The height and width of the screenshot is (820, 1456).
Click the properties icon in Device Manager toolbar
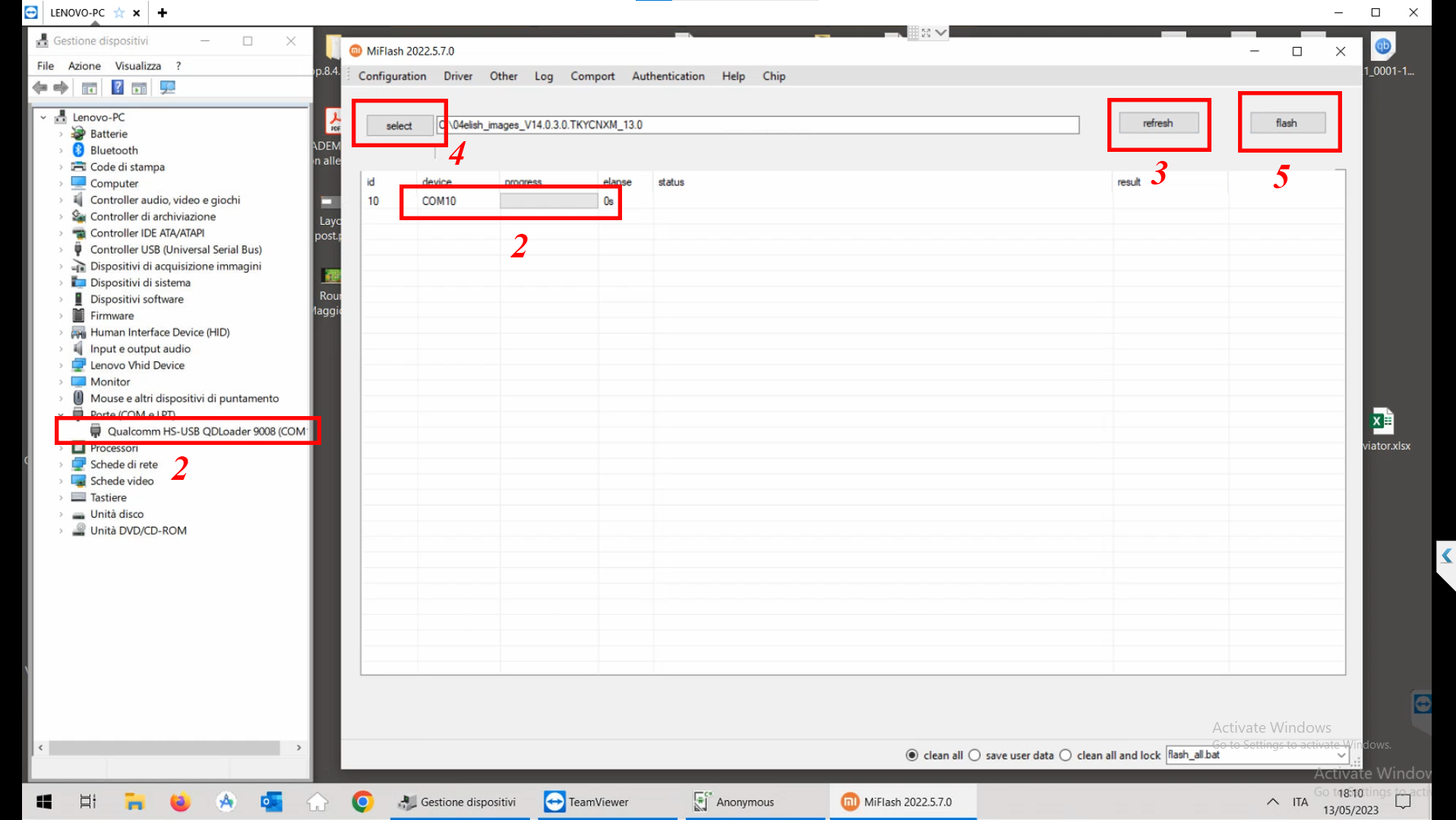pos(139,87)
